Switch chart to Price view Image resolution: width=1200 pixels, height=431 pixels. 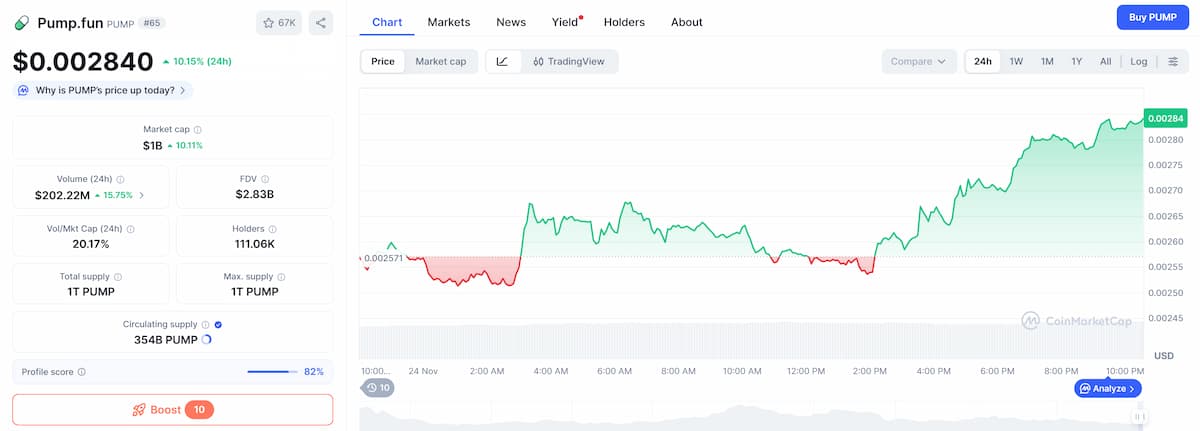(x=383, y=61)
